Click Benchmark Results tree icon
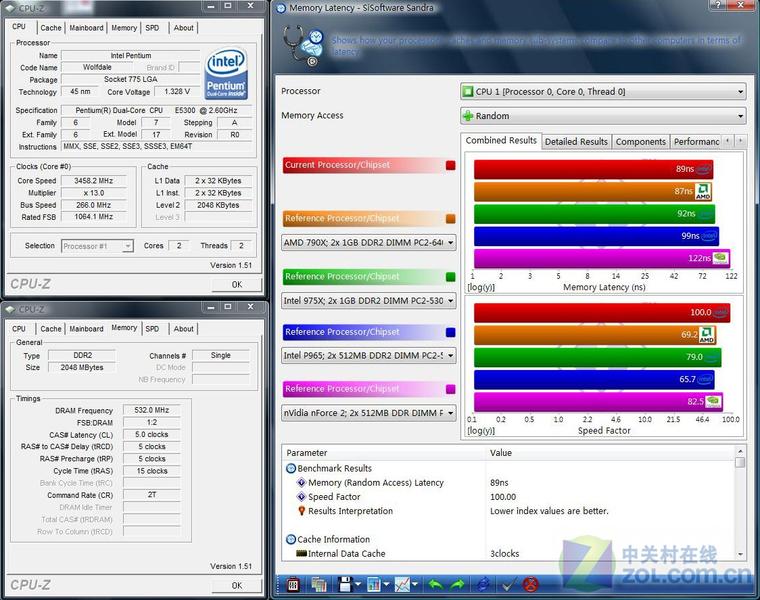Screen dimensions: 760x600 (291, 468)
